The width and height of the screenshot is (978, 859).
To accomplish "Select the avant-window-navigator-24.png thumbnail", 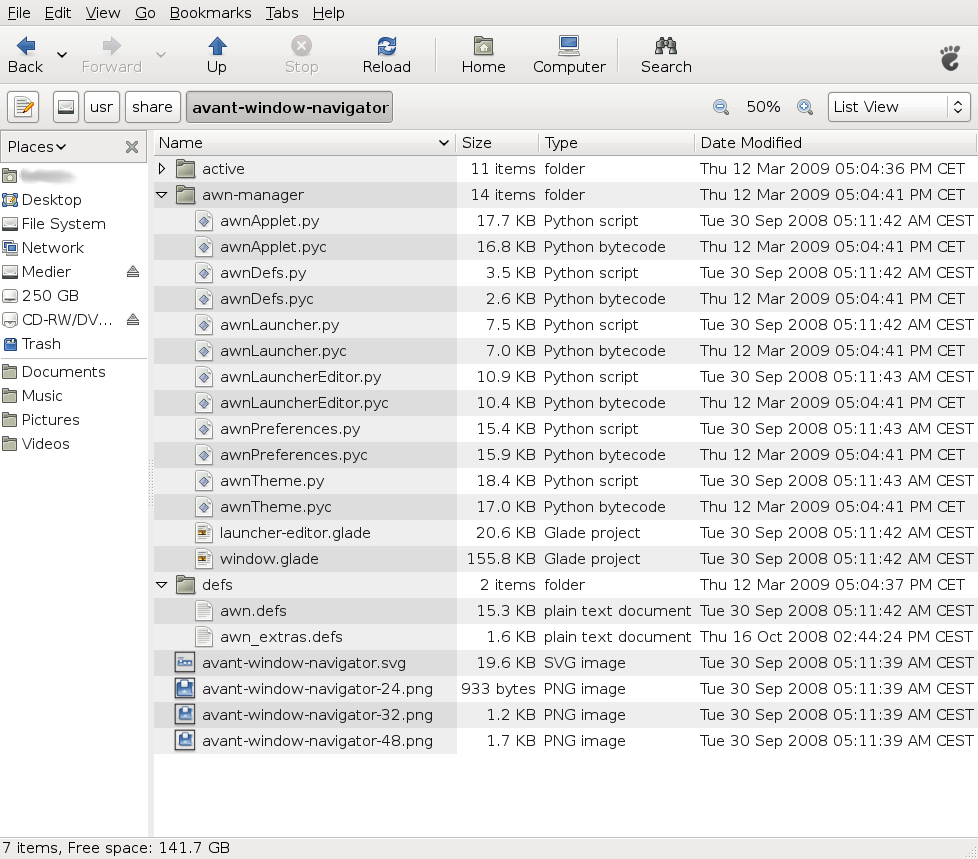I will tap(185, 689).
